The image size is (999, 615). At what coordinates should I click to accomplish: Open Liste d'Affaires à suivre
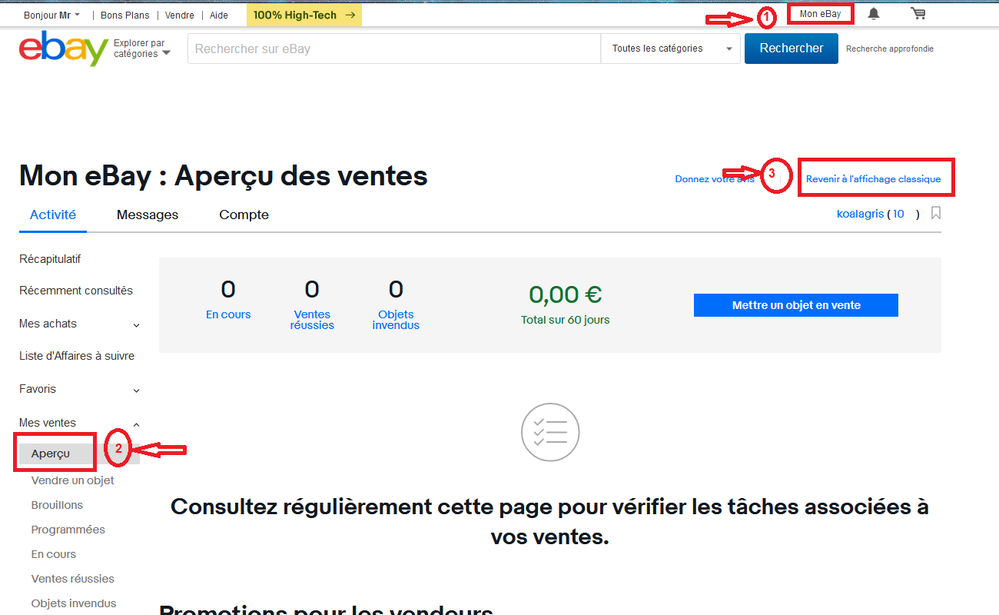tap(76, 356)
